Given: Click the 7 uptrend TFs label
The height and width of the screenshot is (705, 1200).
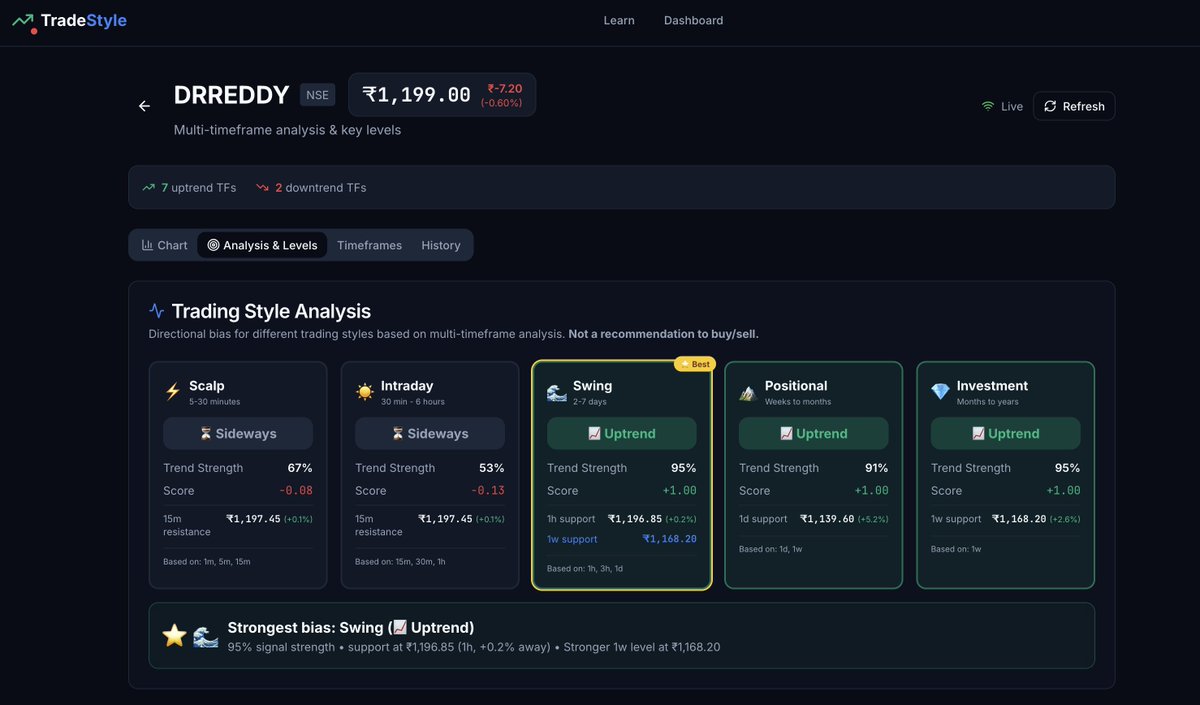Looking at the screenshot, I should click(x=199, y=187).
